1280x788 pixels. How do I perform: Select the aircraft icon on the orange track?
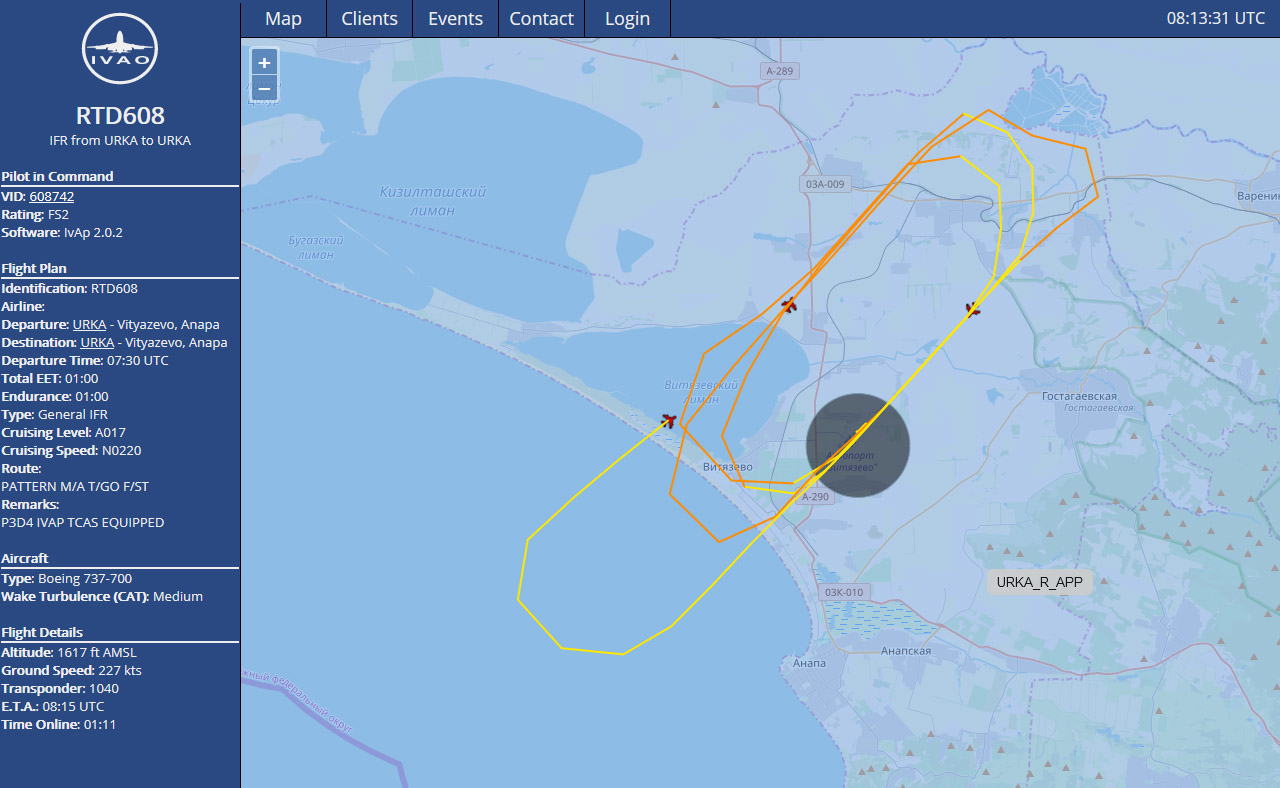click(789, 305)
